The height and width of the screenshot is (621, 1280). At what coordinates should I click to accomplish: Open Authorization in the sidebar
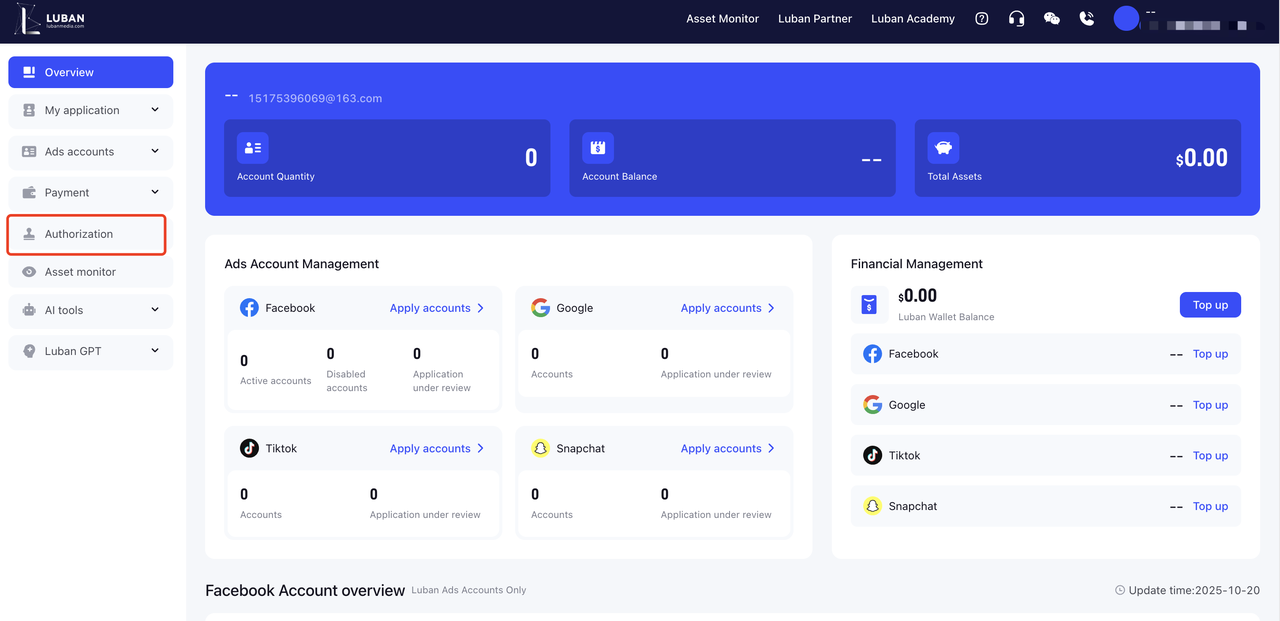(87, 234)
